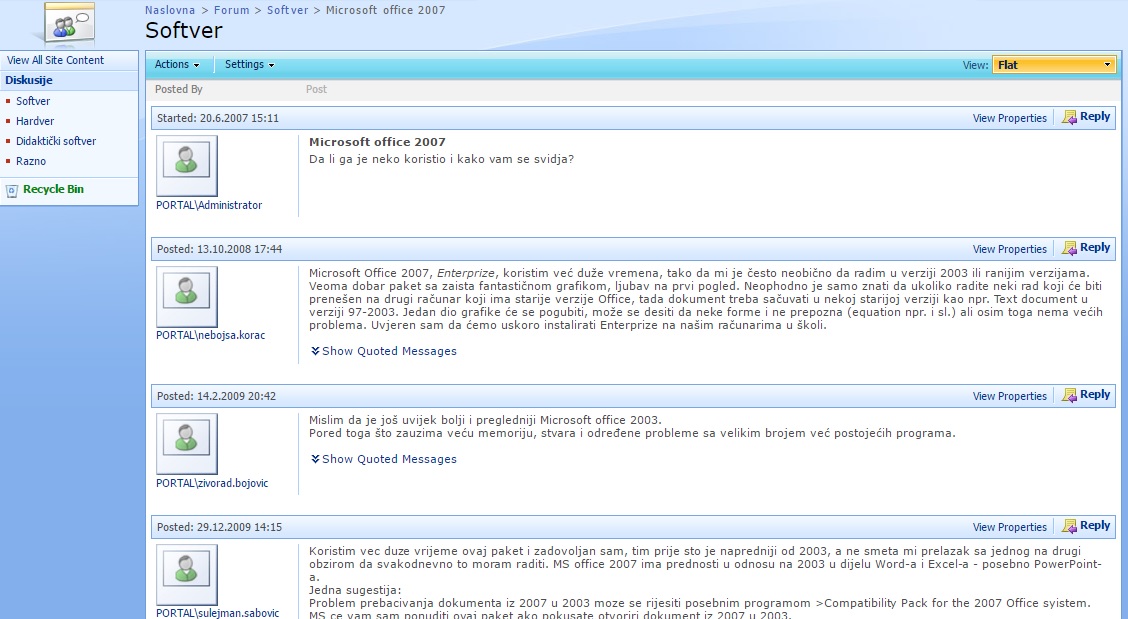Open Diskusije section heading
The width and height of the screenshot is (1128, 619).
[x=29, y=81]
